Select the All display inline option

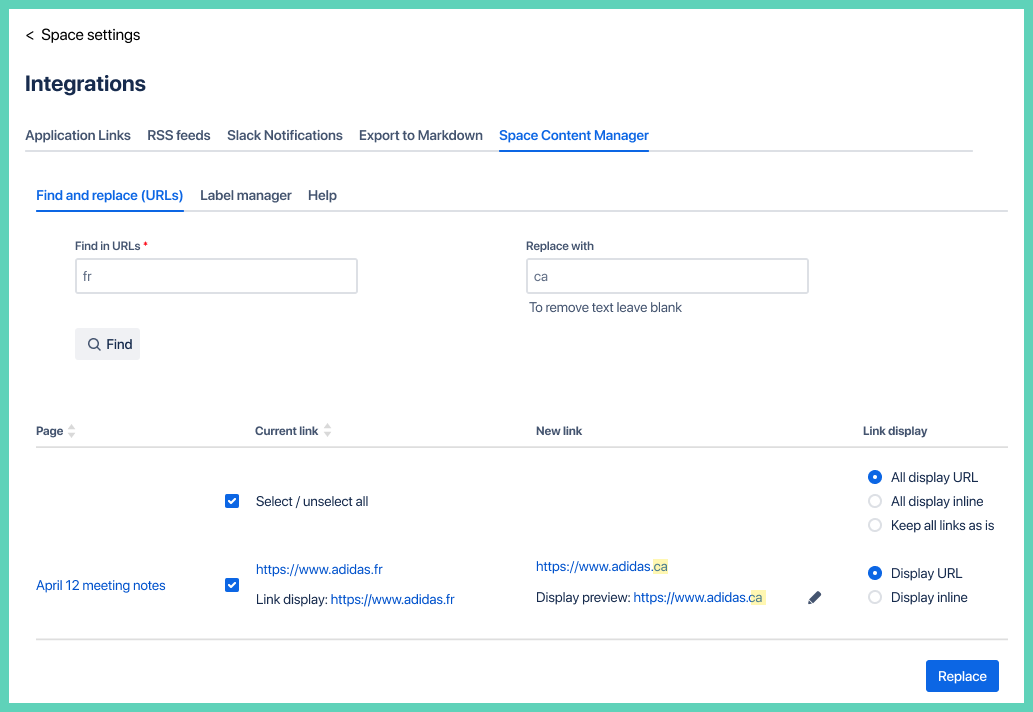click(x=875, y=501)
